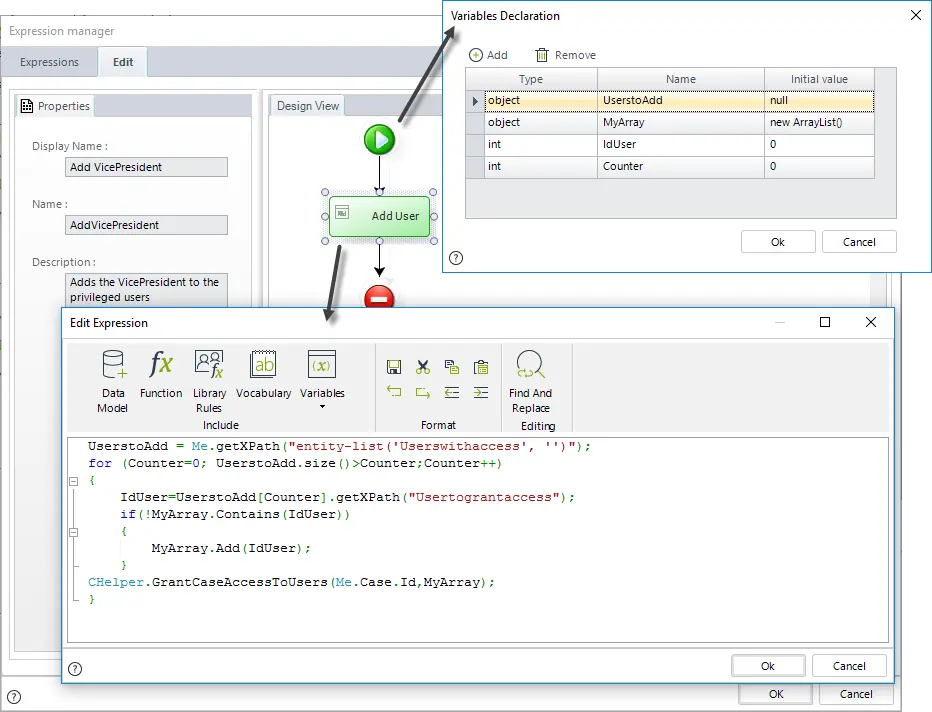Close the Variables Declaration dialog
Viewport: 932px width, 712px height.
[916, 15]
